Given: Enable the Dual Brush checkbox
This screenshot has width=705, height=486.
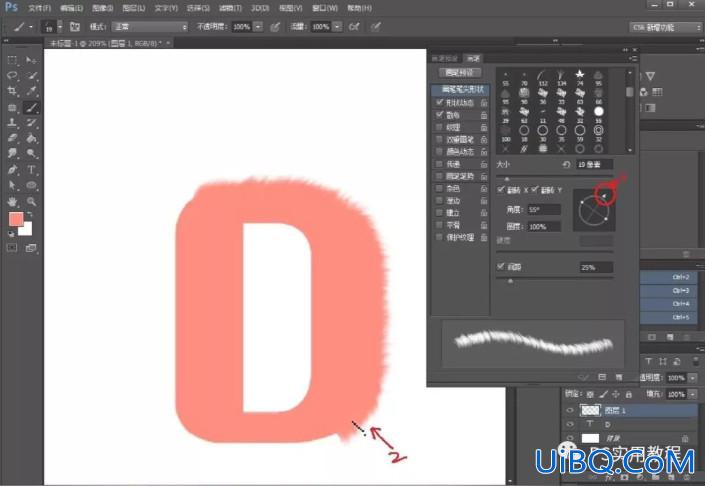Looking at the screenshot, I should pos(439,139).
